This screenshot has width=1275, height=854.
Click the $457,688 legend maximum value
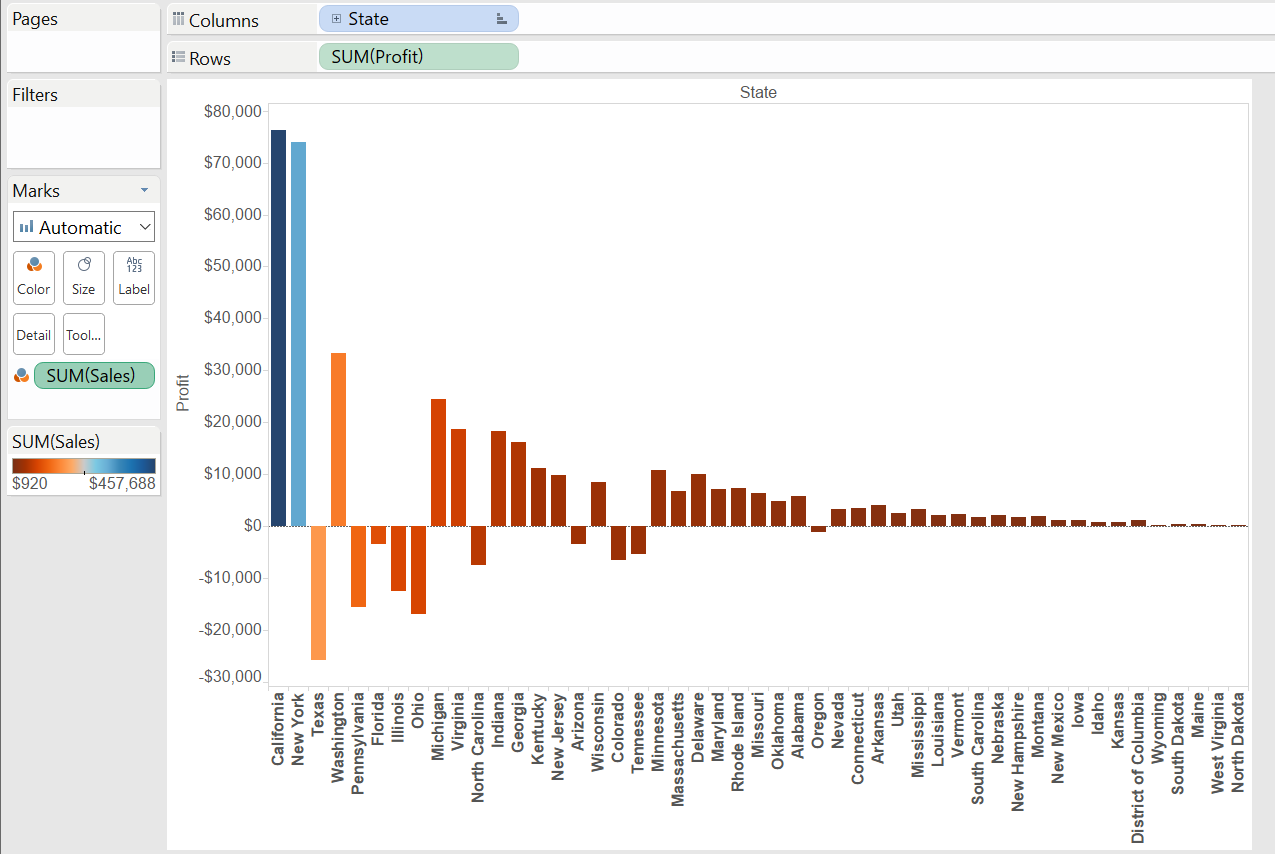pos(122,484)
